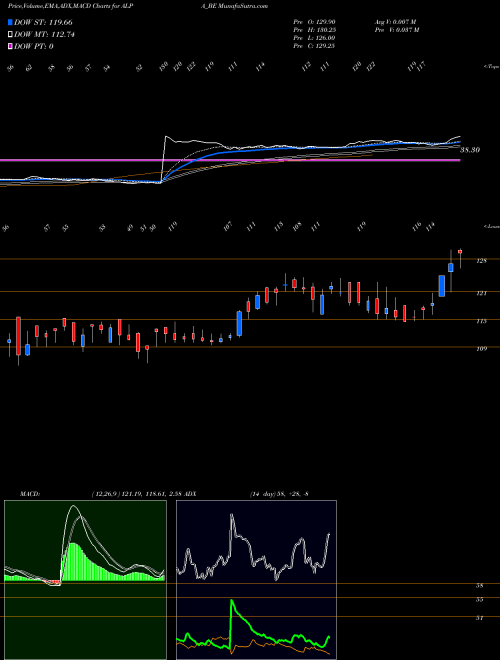Click the magenta DOW PT legend square
Image resolution: width=500 pixels, height=660 pixels.
pos(11,46)
